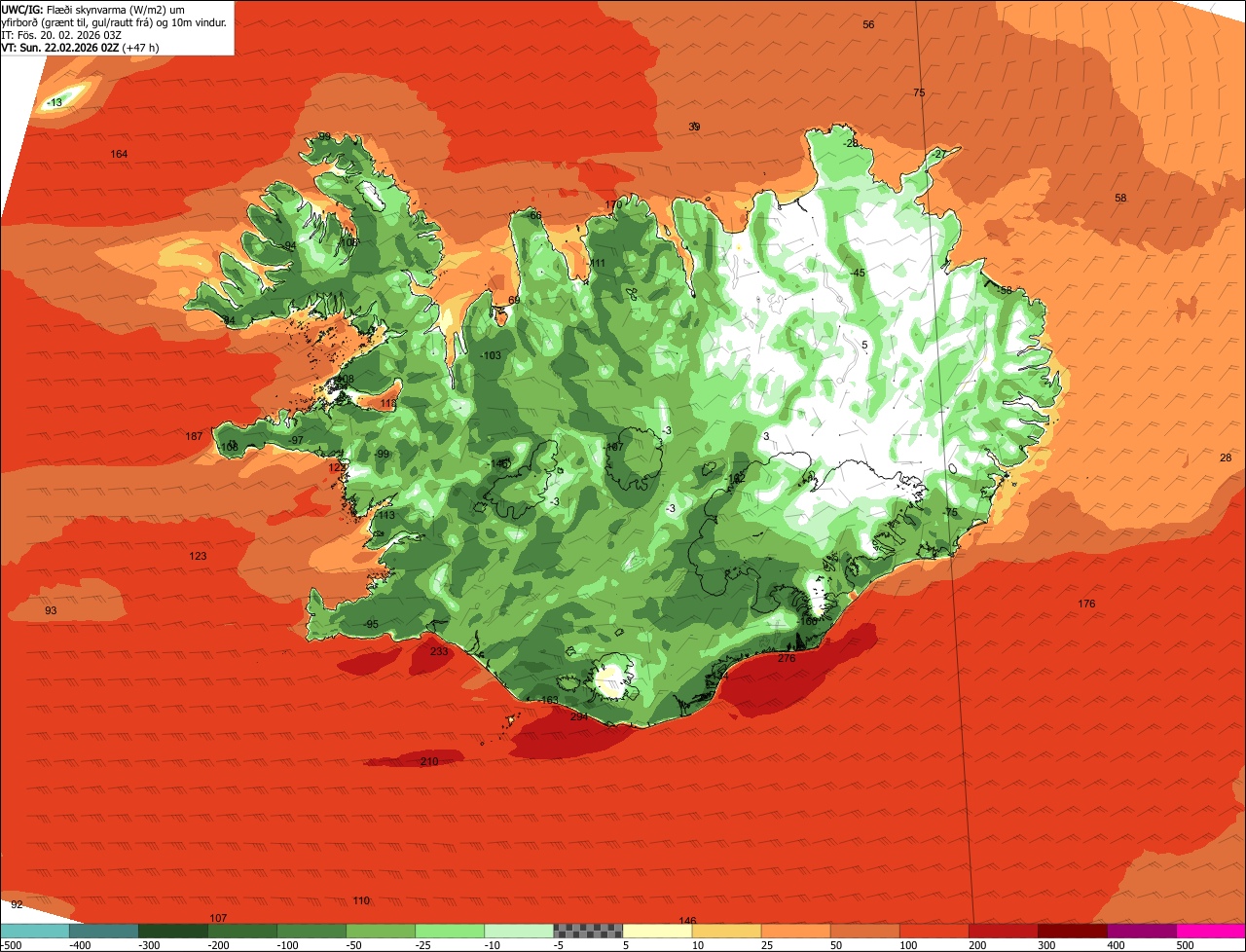
Task: Click the '176' flux value
Action: [x=1086, y=604]
